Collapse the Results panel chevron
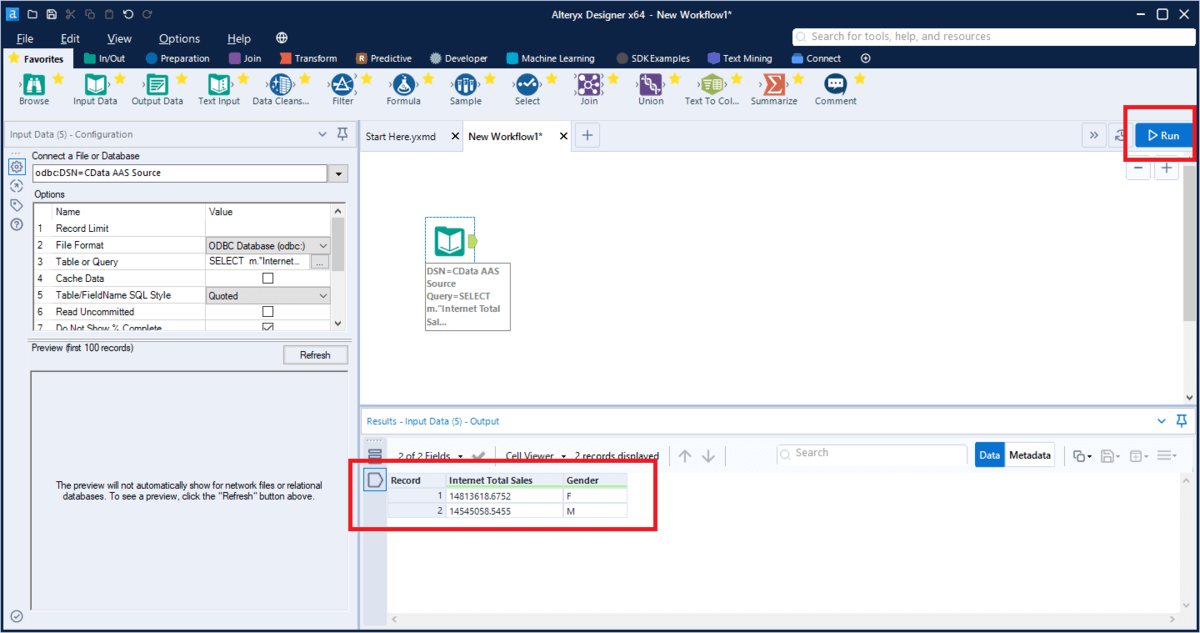 [x=1161, y=421]
